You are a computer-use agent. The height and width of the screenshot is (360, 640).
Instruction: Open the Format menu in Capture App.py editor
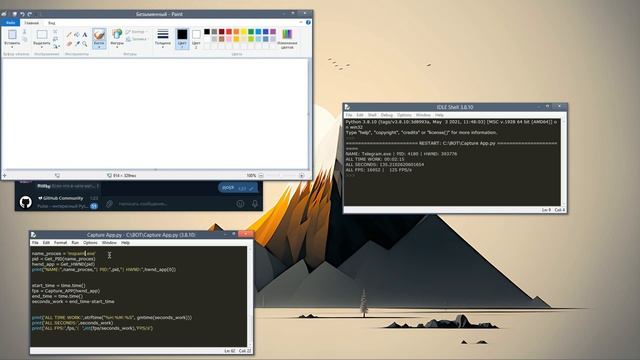(x=60, y=242)
